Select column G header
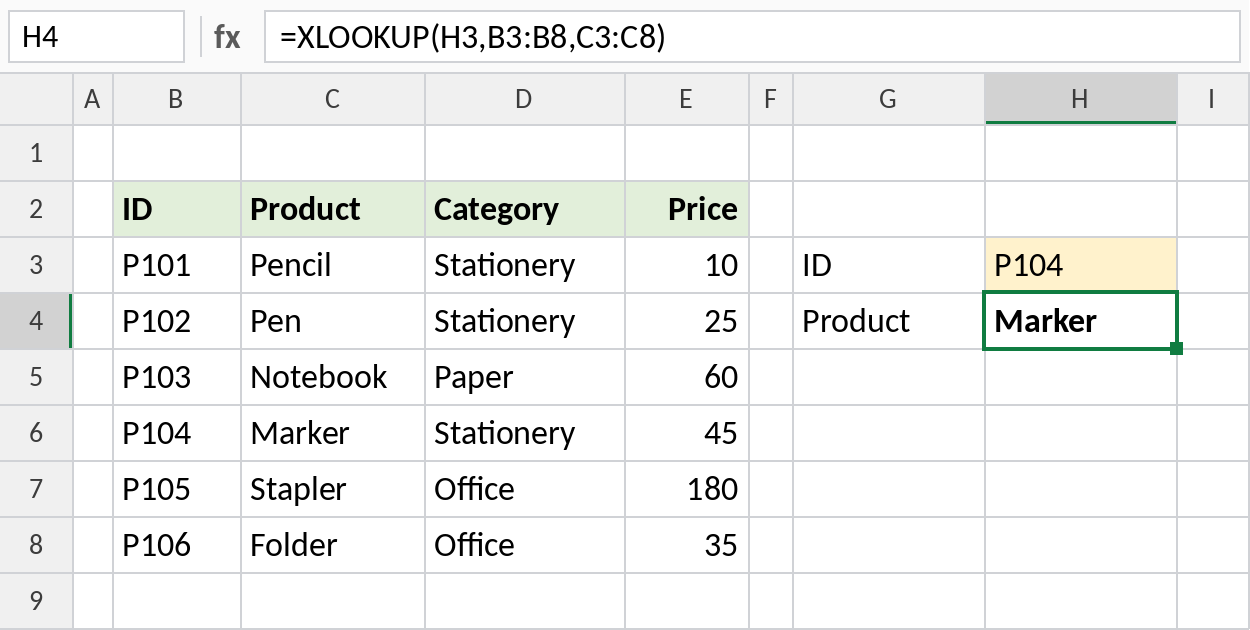This screenshot has width=1250, height=630. point(888,99)
